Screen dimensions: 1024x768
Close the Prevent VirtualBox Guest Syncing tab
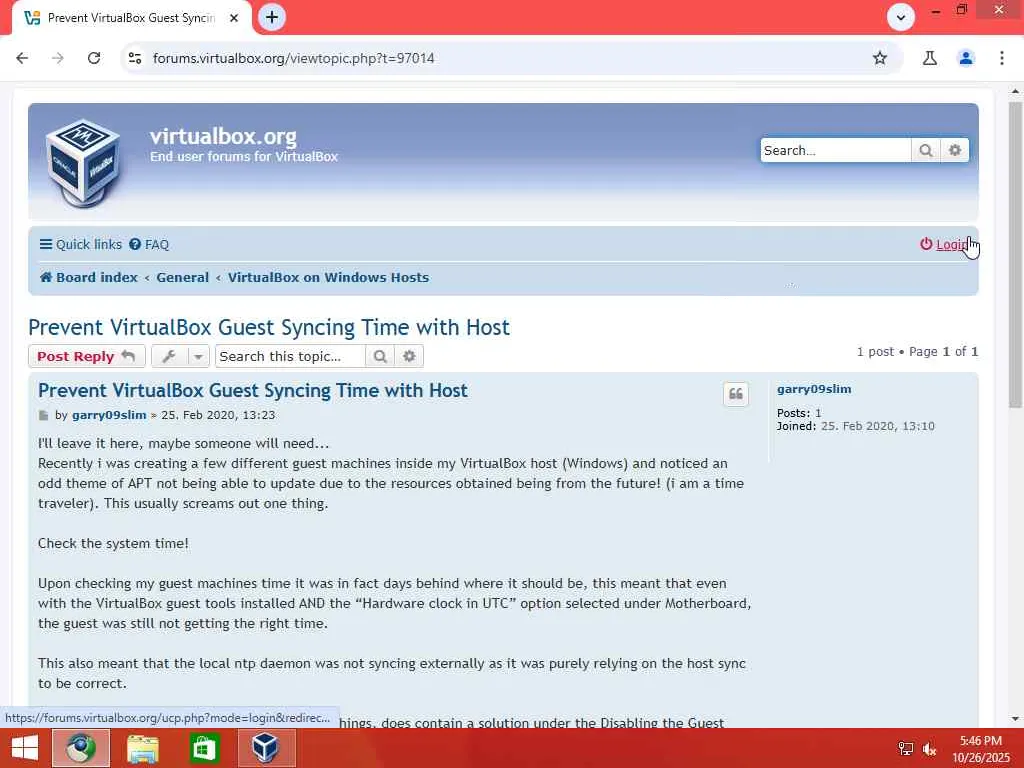234,18
